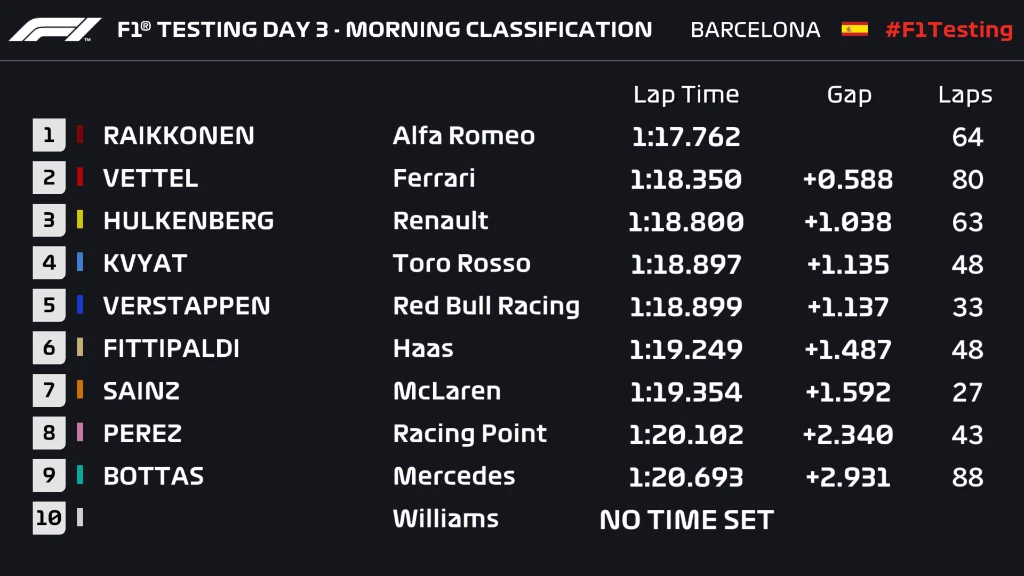Click the F1 logo in the header

(55, 30)
